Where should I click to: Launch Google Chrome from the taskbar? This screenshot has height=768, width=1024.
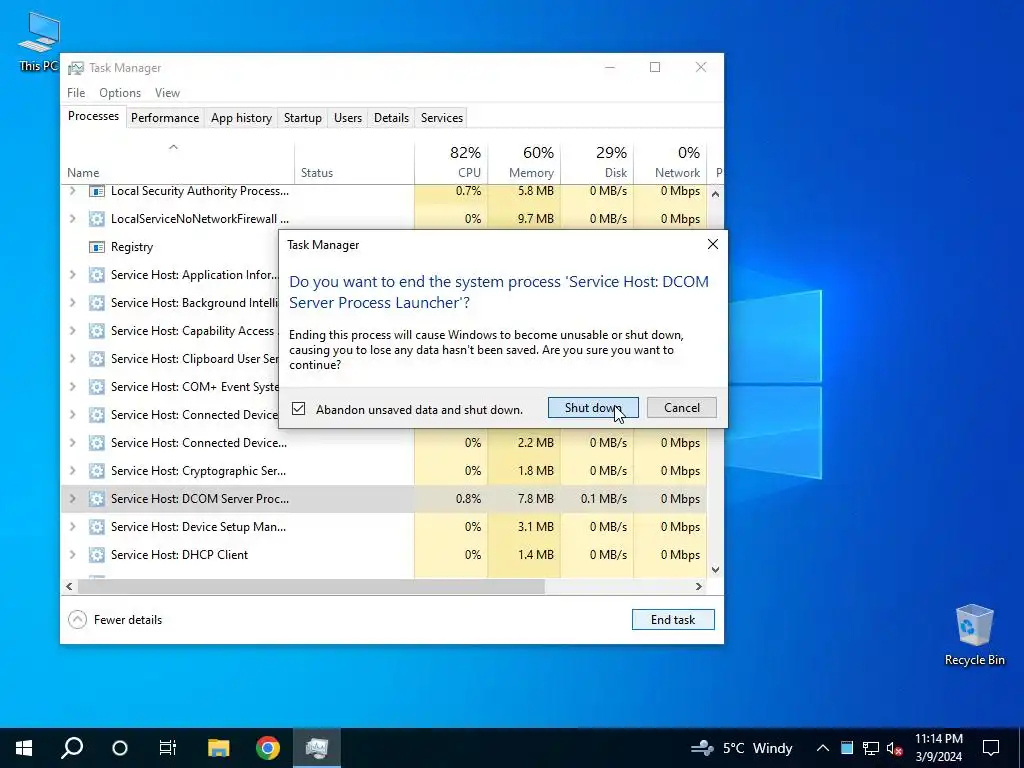(x=268, y=748)
